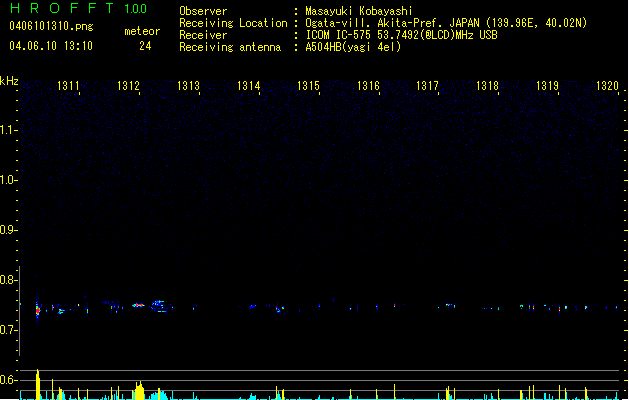The width and height of the screenshot is (629, 400).
Task: Select the Ogata-vill. Akita-Pref. JAPAN location text
Action: pyautogui.click(x=446, y=23)
